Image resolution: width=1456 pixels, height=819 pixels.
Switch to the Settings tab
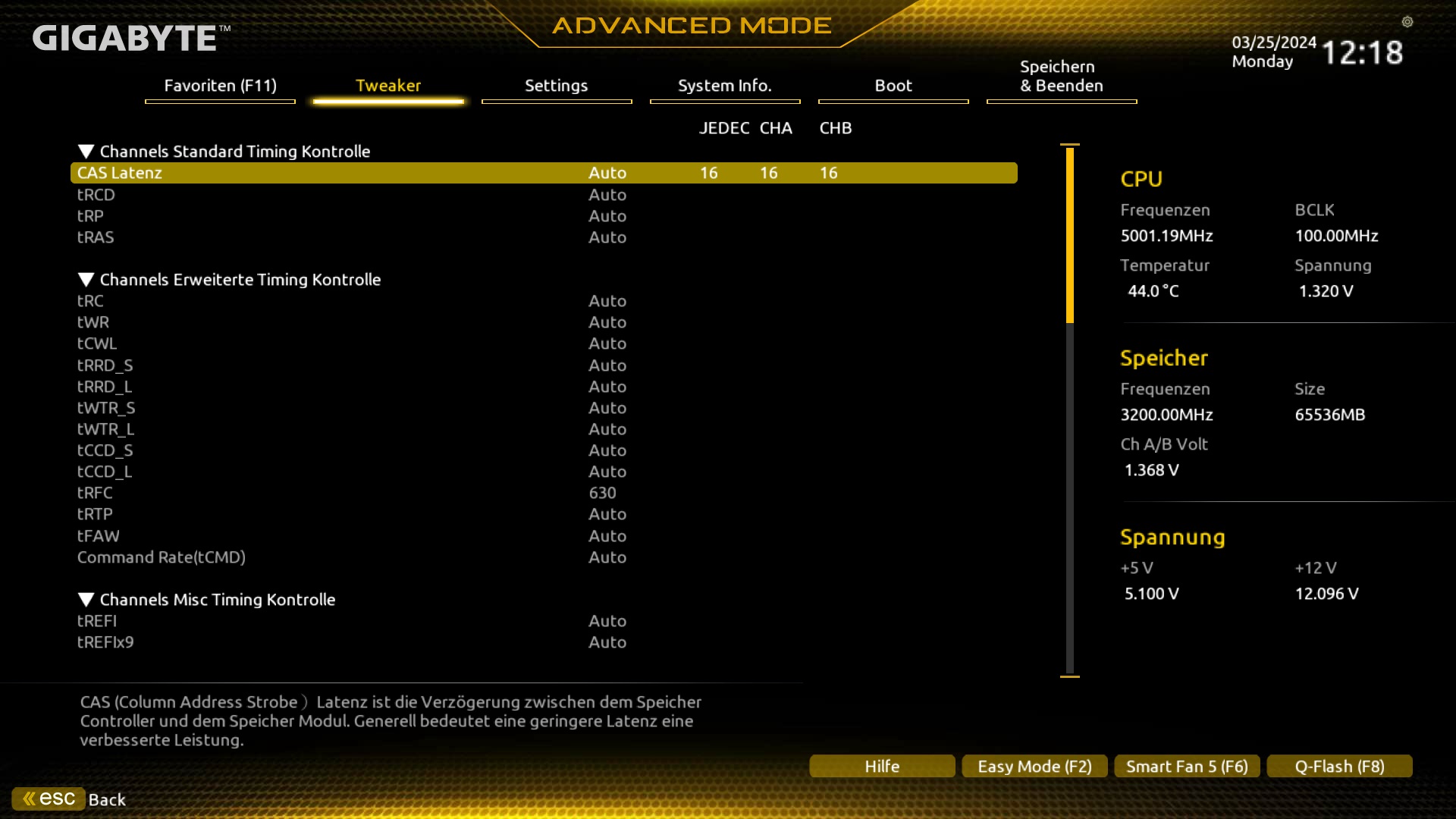pos(556,86)
